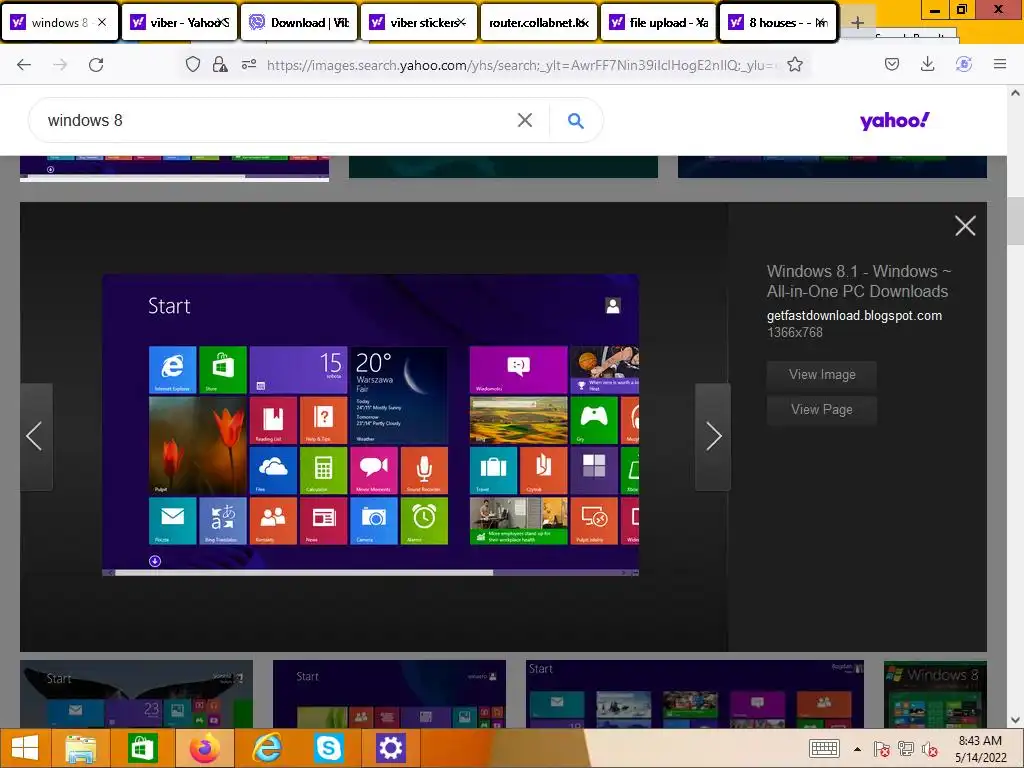This screenshot has width=1024, height=768.
Task: Click the scrollbar up arrow
Action: [x=1016, y=93]
